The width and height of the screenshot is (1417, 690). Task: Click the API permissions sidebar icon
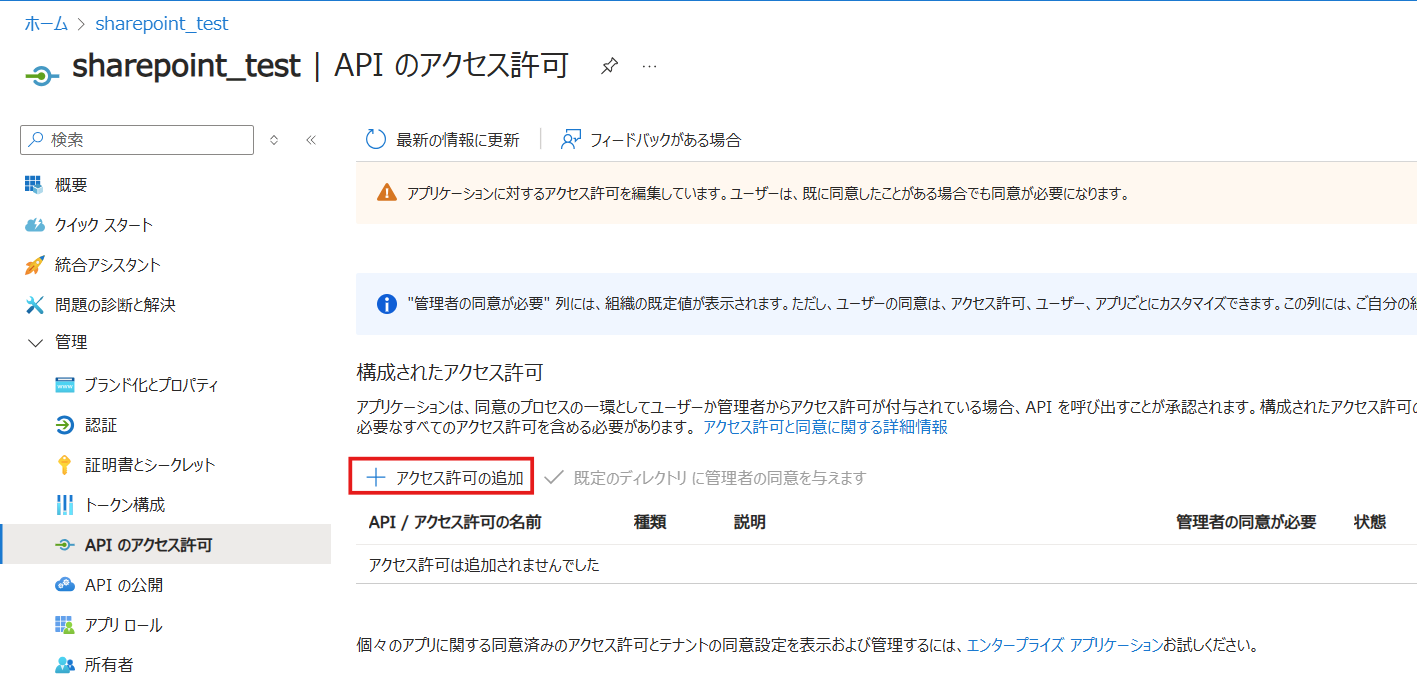click(65, 545)
